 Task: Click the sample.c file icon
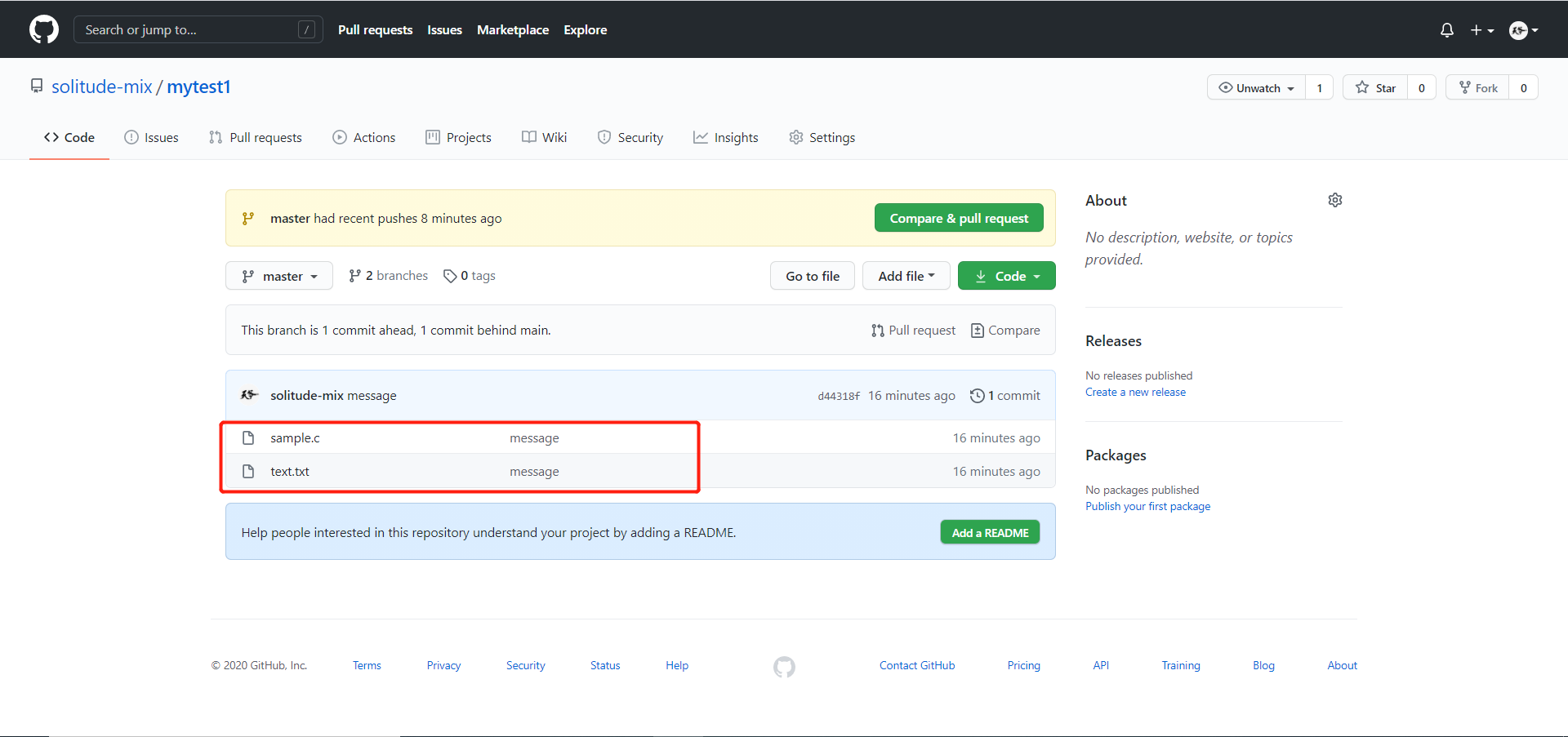pyautogui.click(x=248, y=437)
